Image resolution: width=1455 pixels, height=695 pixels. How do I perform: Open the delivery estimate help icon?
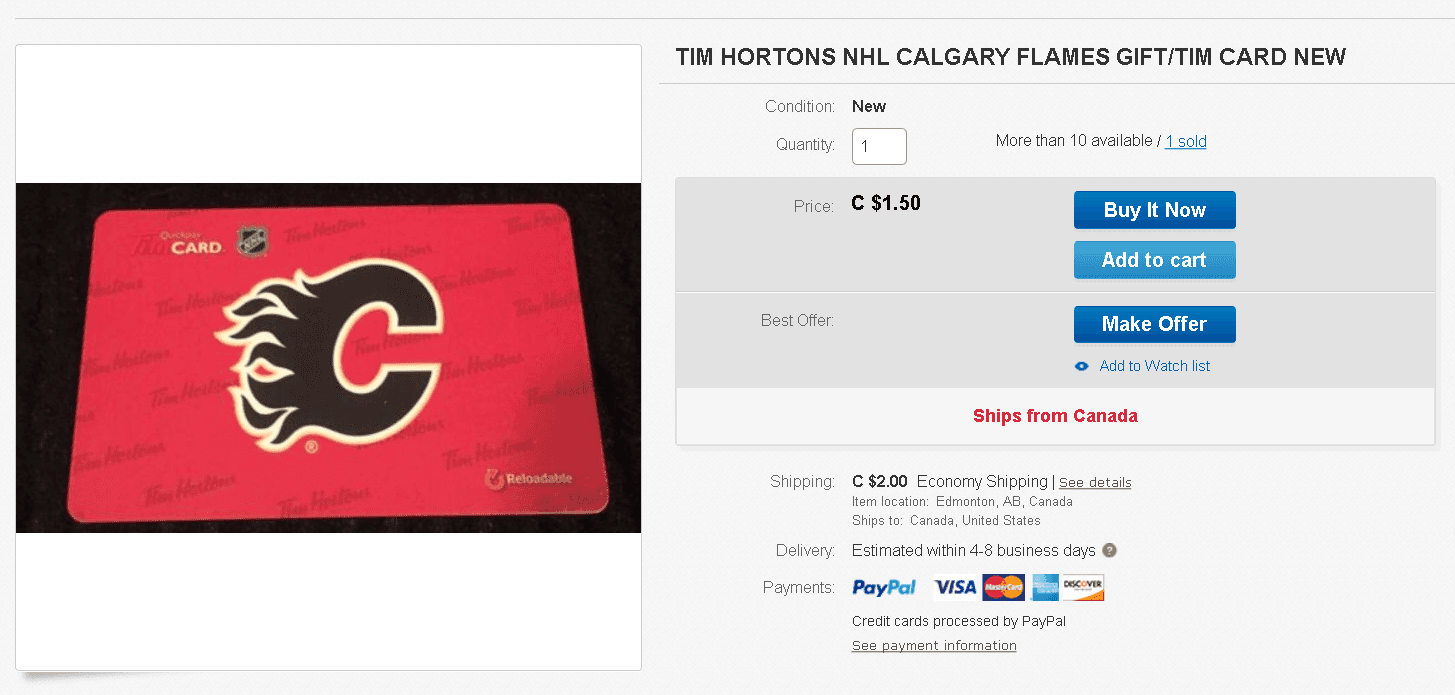click(x=1109, y=551)
